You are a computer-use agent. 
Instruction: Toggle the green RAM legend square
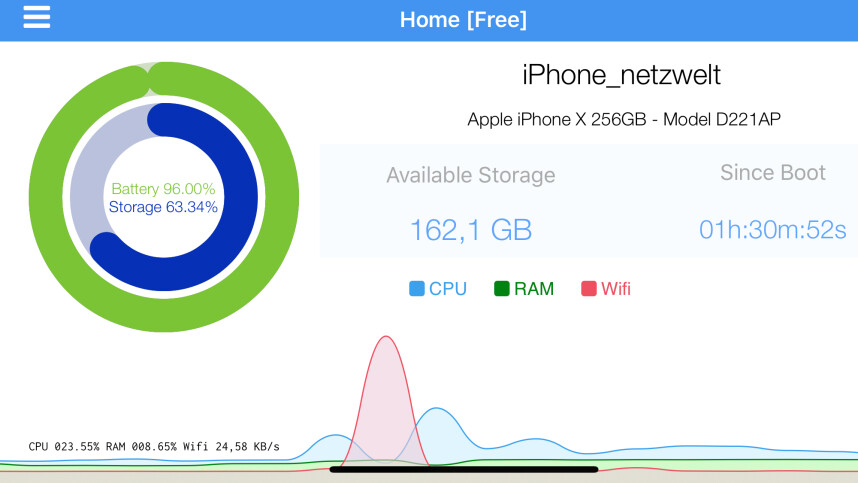(x=502, y=288)
